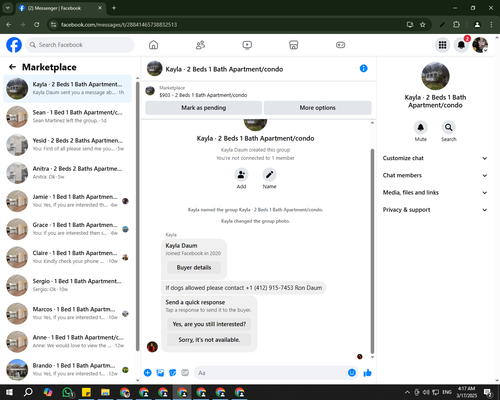500x400 pixels.
Task: Expand the Privacy & support section
Action: [x=435, y=210]
